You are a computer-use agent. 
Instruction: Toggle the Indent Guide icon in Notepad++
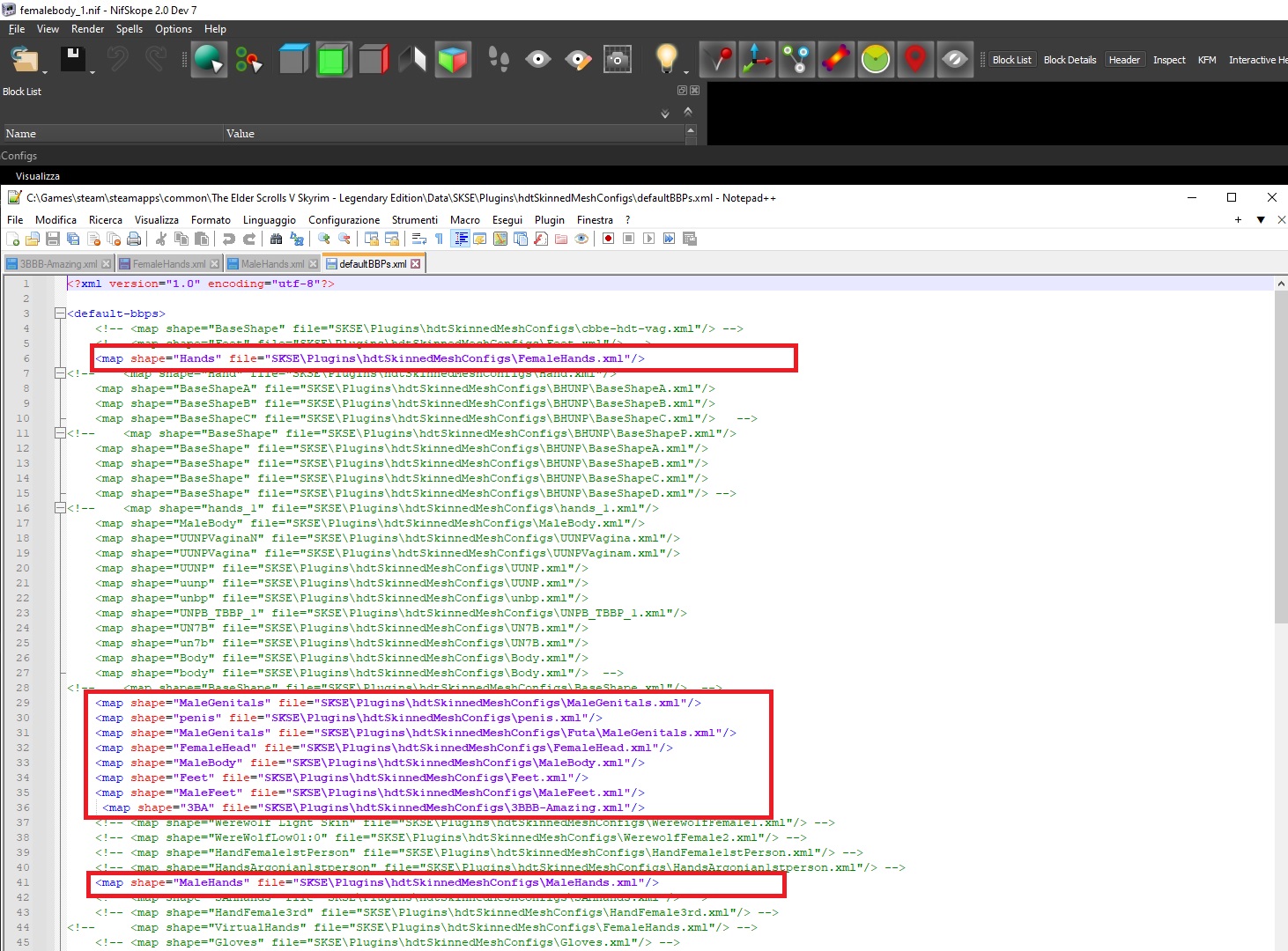(x=460, y=239)
